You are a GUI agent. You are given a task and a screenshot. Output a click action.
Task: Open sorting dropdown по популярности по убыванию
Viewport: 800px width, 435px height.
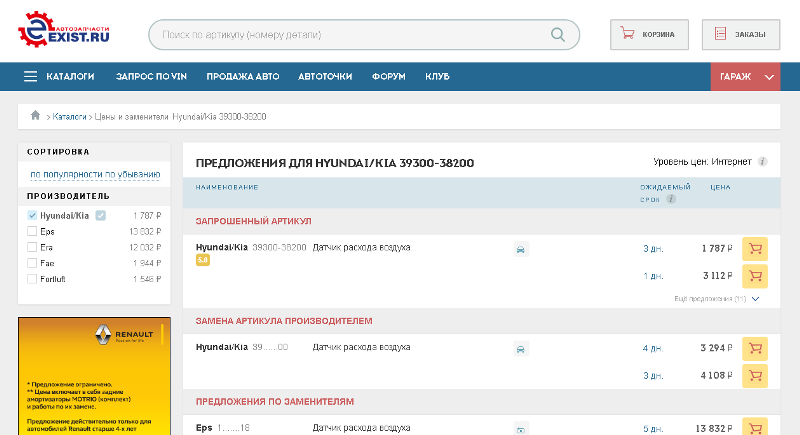(x=93, y=174)
